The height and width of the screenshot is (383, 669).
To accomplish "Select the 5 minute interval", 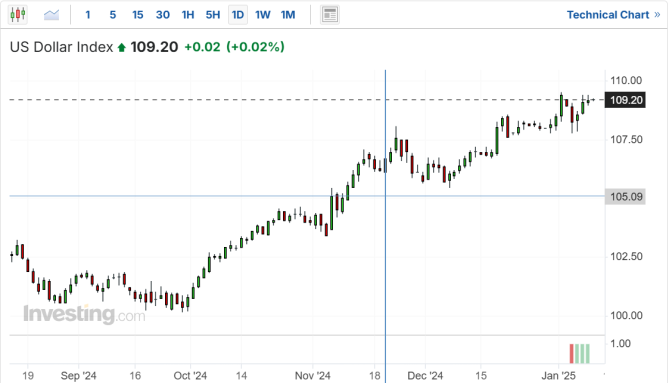I will pos(113,15).
